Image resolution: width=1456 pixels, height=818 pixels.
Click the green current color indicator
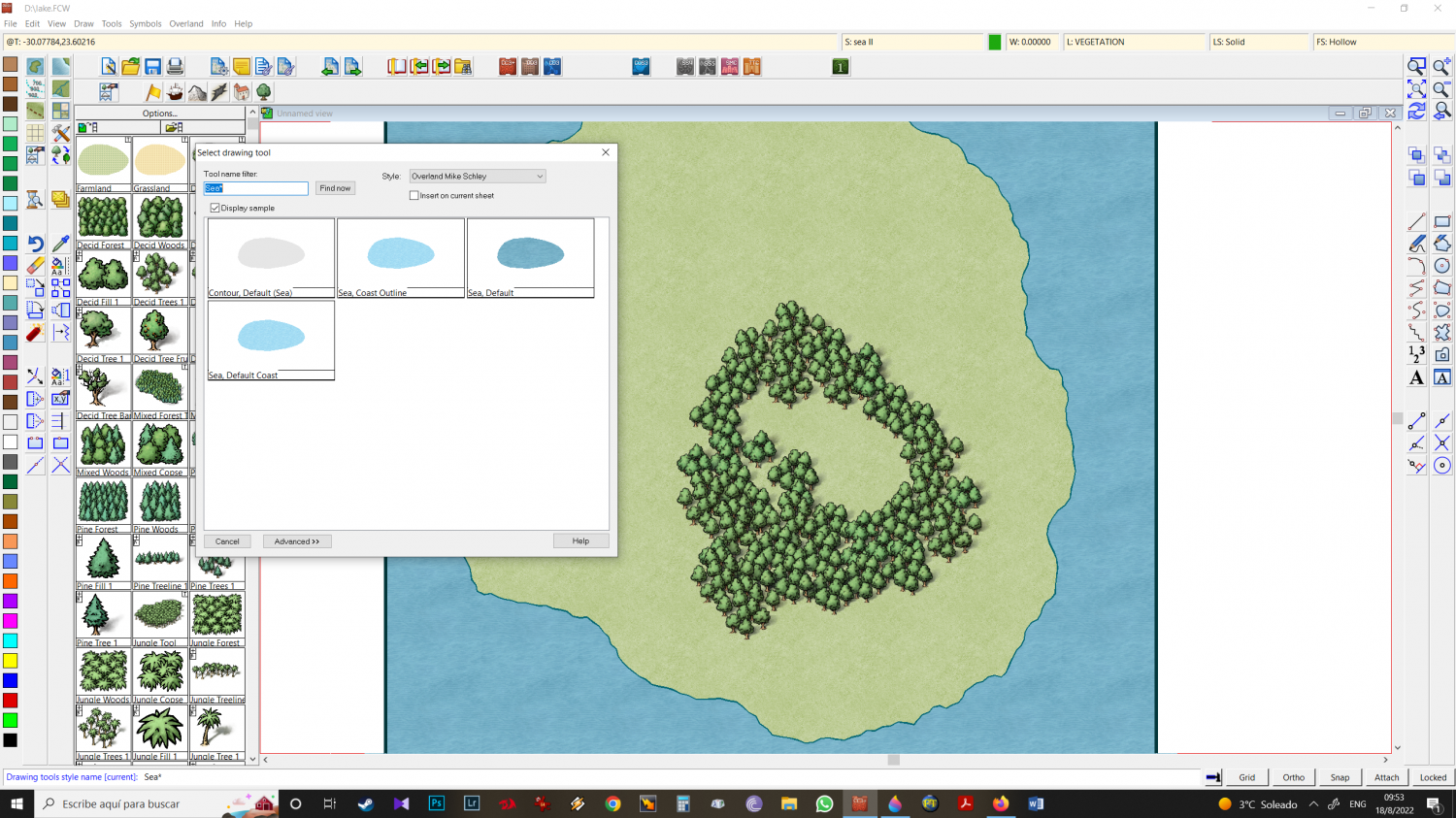(995, 42)
